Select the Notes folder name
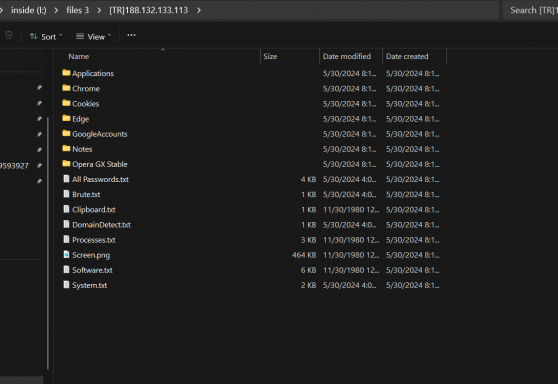The width and height of the screenshot is (558, 384). tap(82, 149)
